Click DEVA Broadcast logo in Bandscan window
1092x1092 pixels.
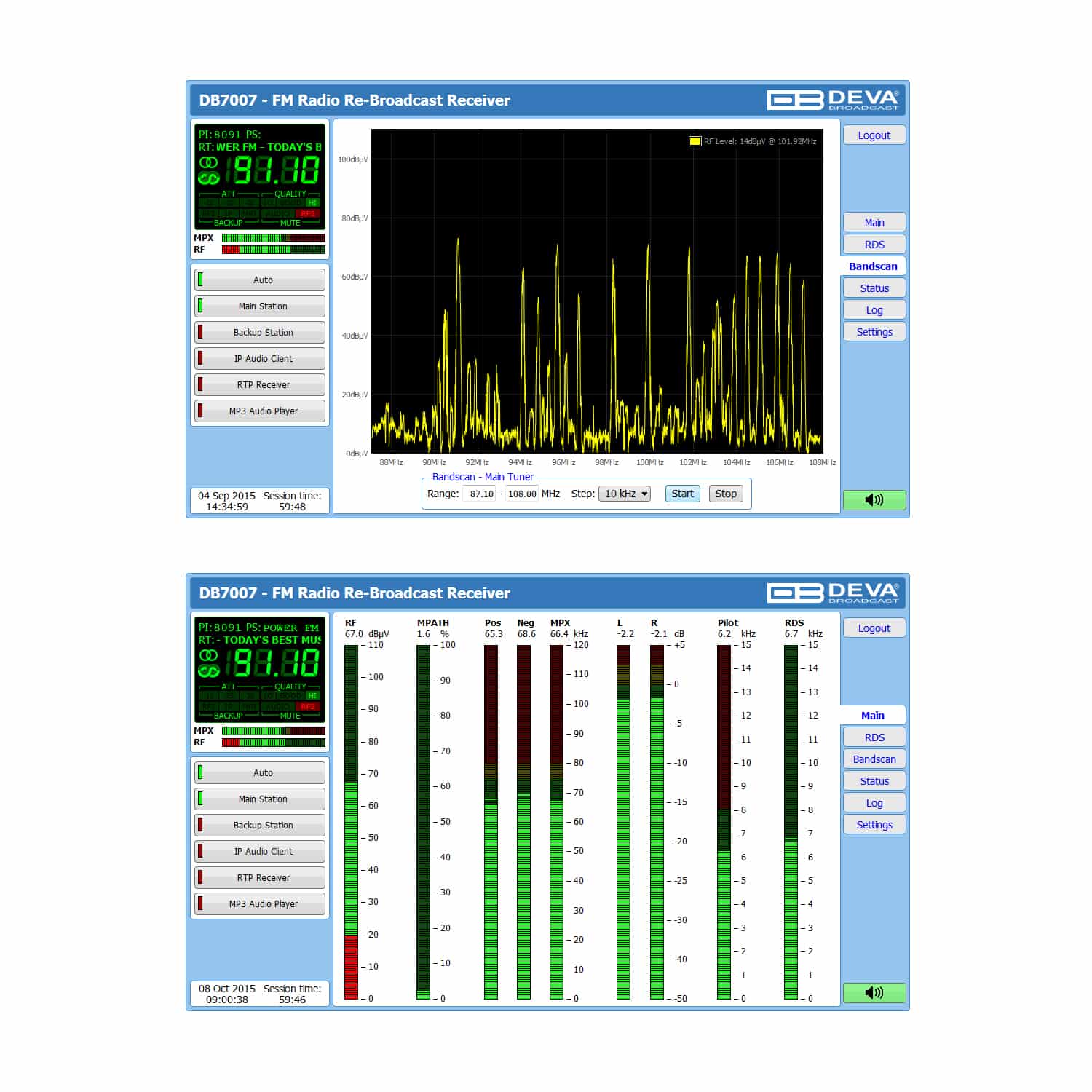click(x=833, y=100)
